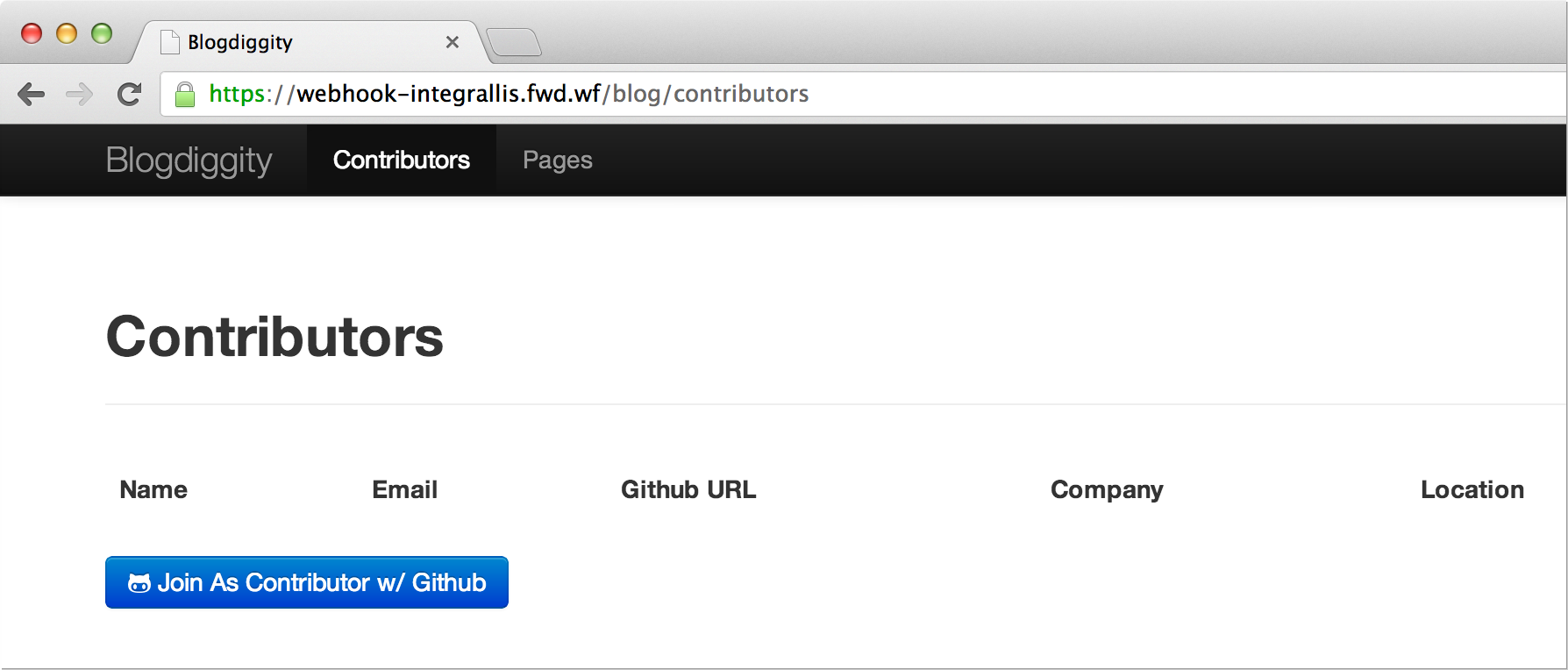Screen dimensions: 1568x670
Task: Click the Email column header
Action: pos(403,489)
